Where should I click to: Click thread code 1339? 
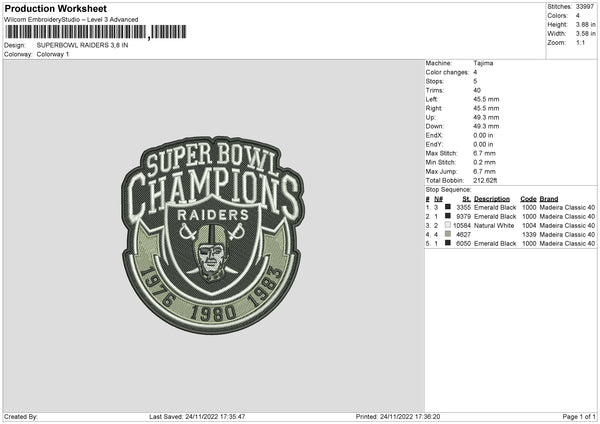pos(529,235)
